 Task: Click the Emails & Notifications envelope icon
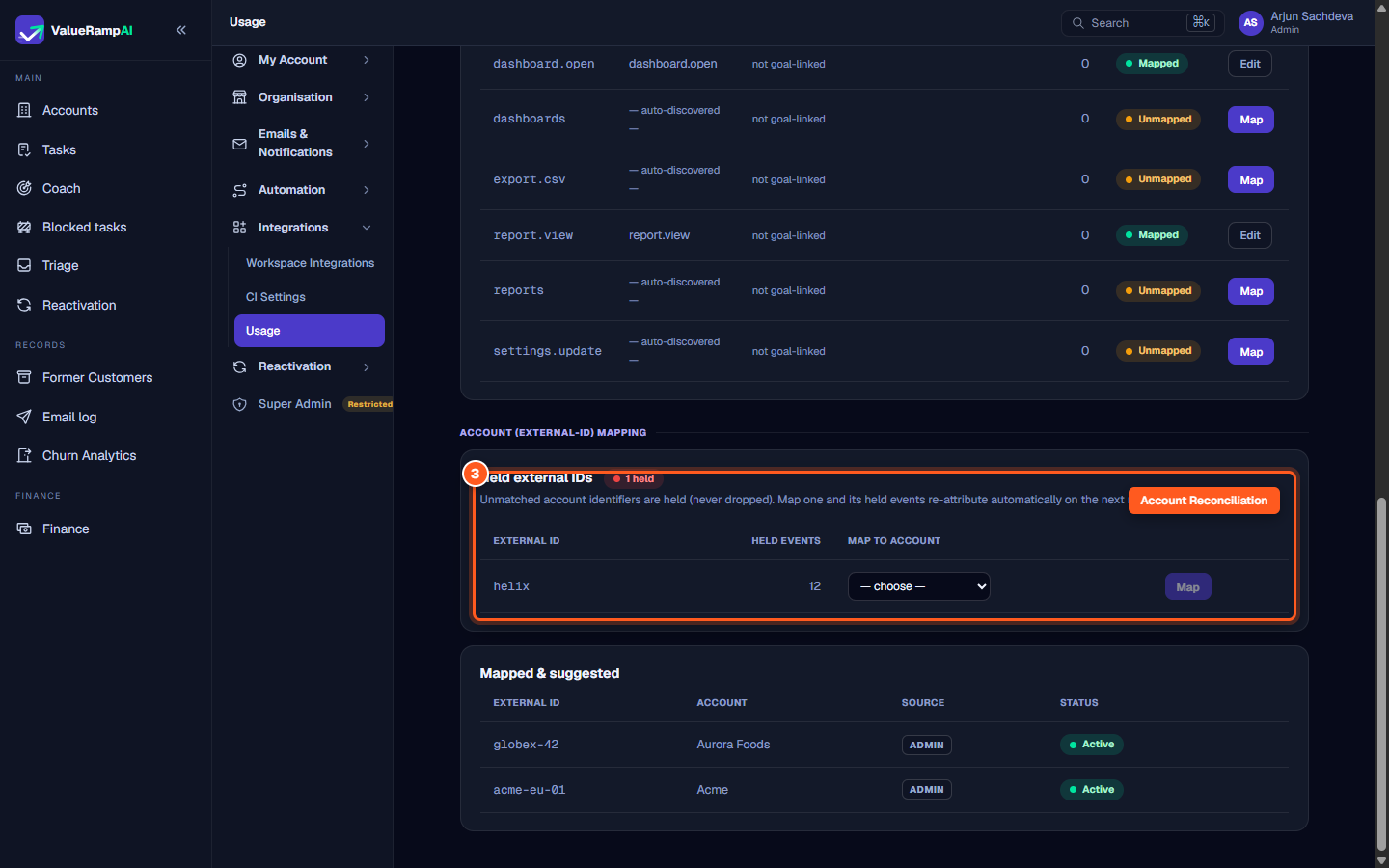click(x=239, y=144)
